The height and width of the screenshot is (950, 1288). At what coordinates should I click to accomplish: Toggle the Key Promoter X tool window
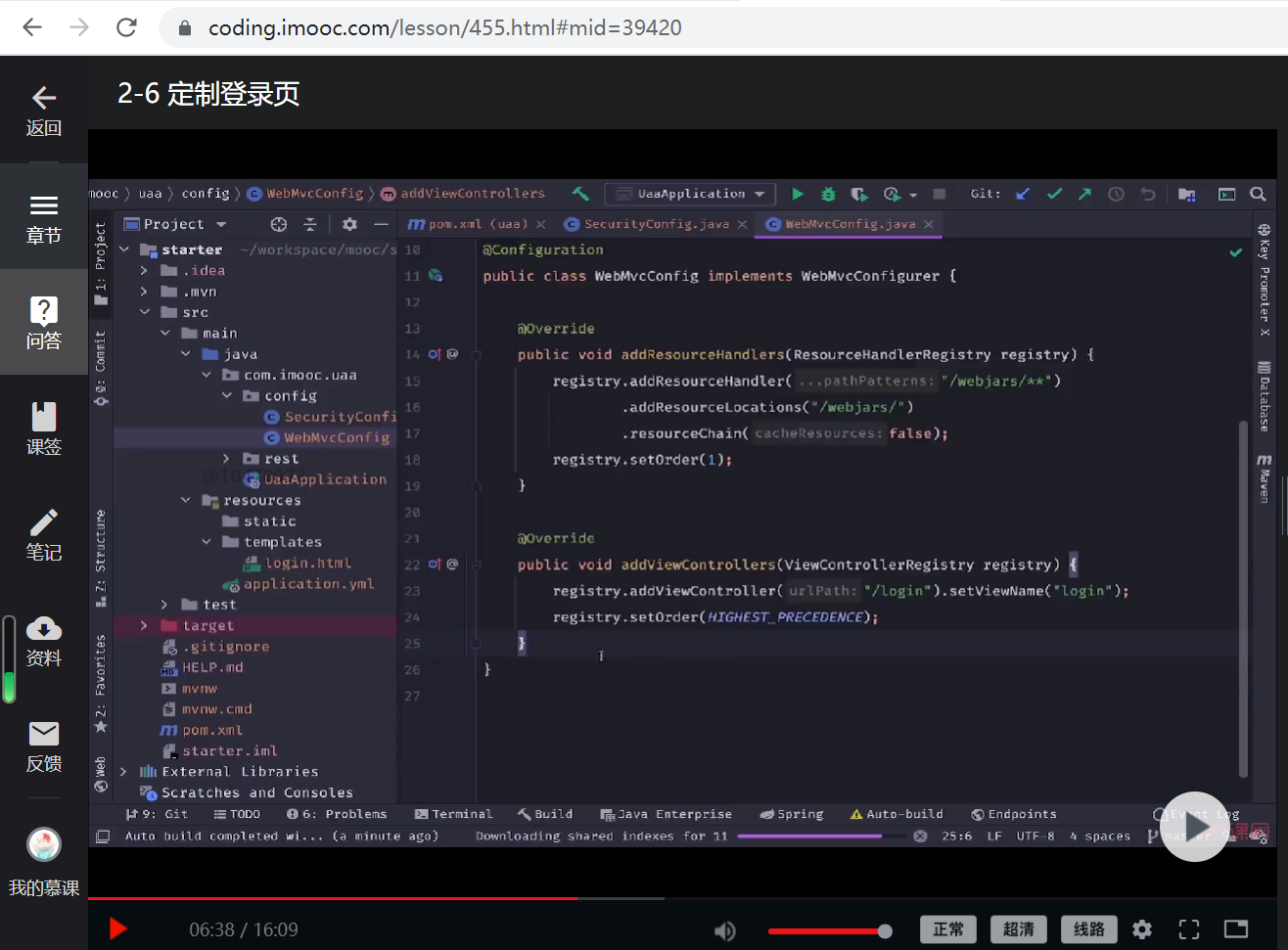tap(1265, 280)
